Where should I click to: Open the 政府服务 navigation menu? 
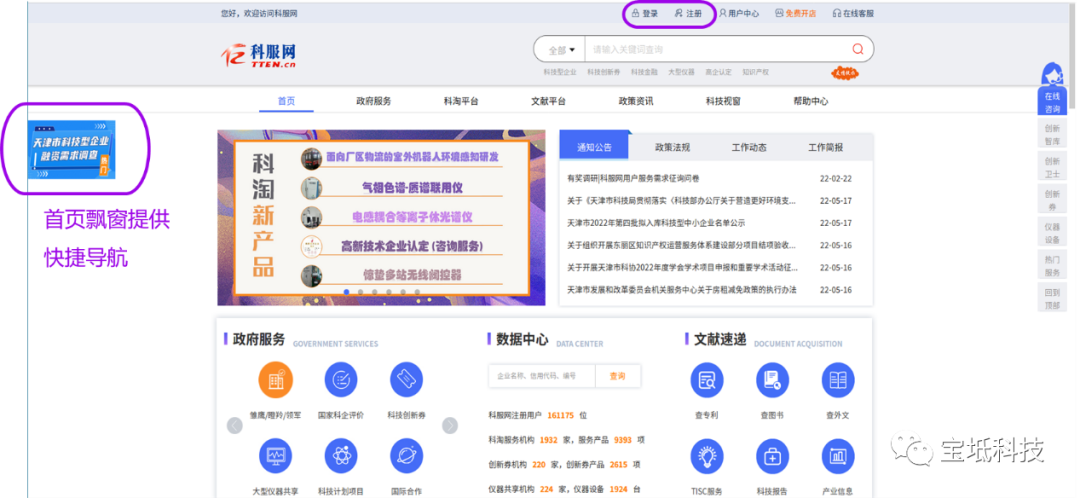[373, 101]
